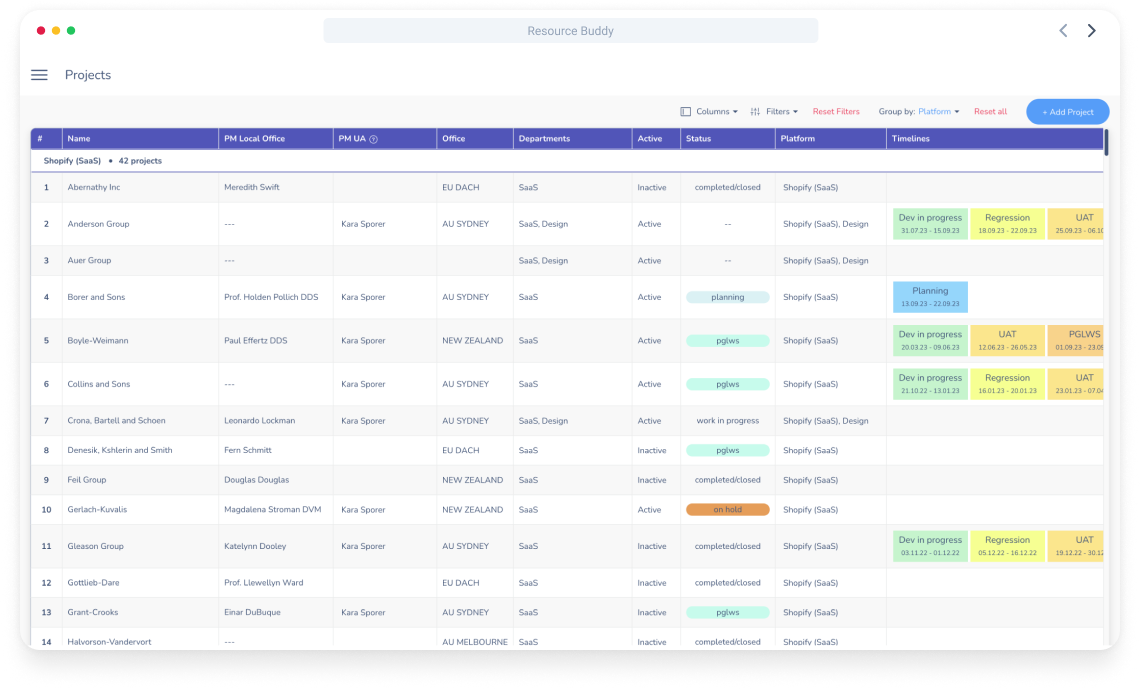1140x690 pixels.
Task: Sort by the Name column header
Action: click(79, 139)
